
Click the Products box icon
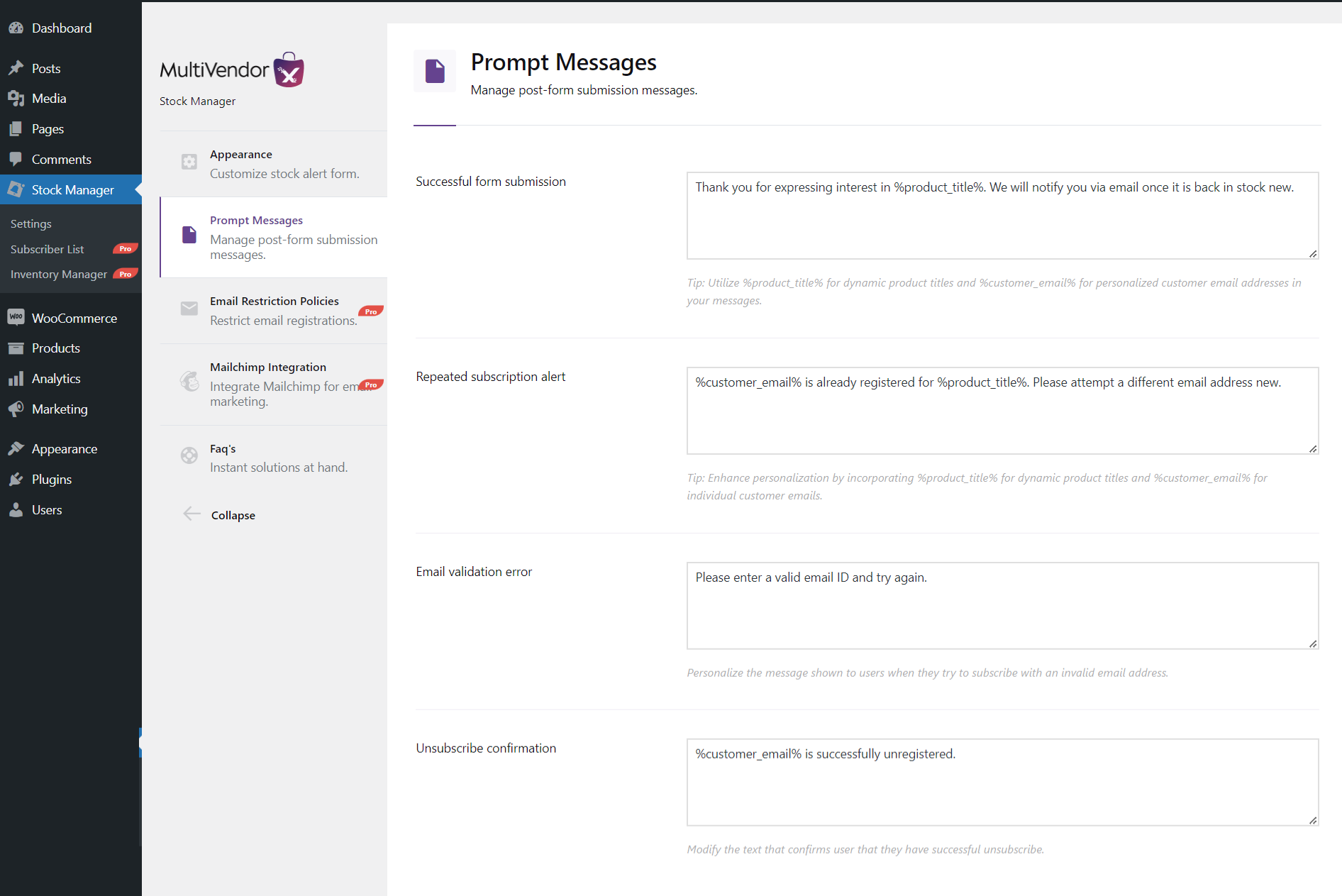tap(16, 348)
